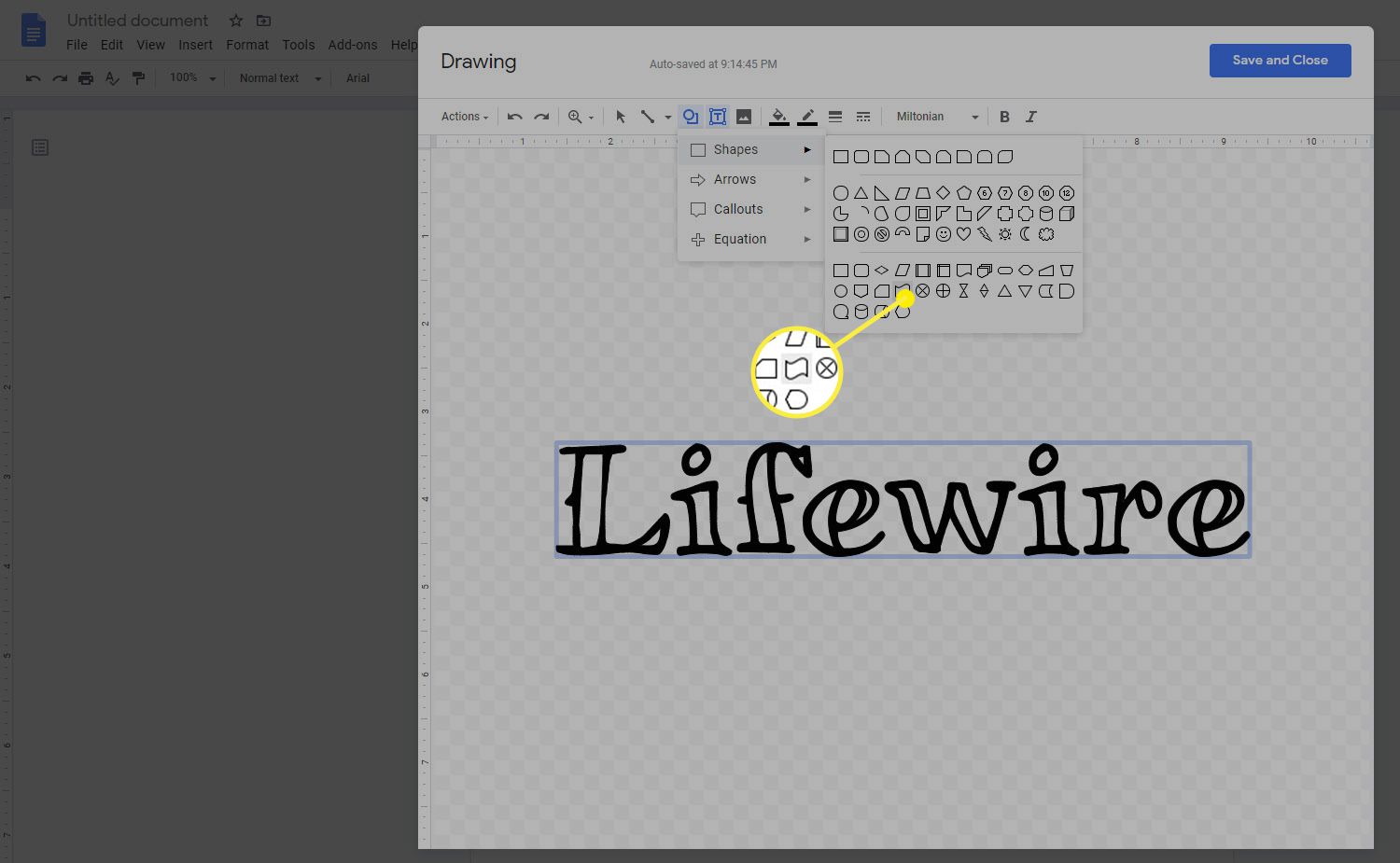Open the border color picker
1400x863 pixels.
point(807,117)
